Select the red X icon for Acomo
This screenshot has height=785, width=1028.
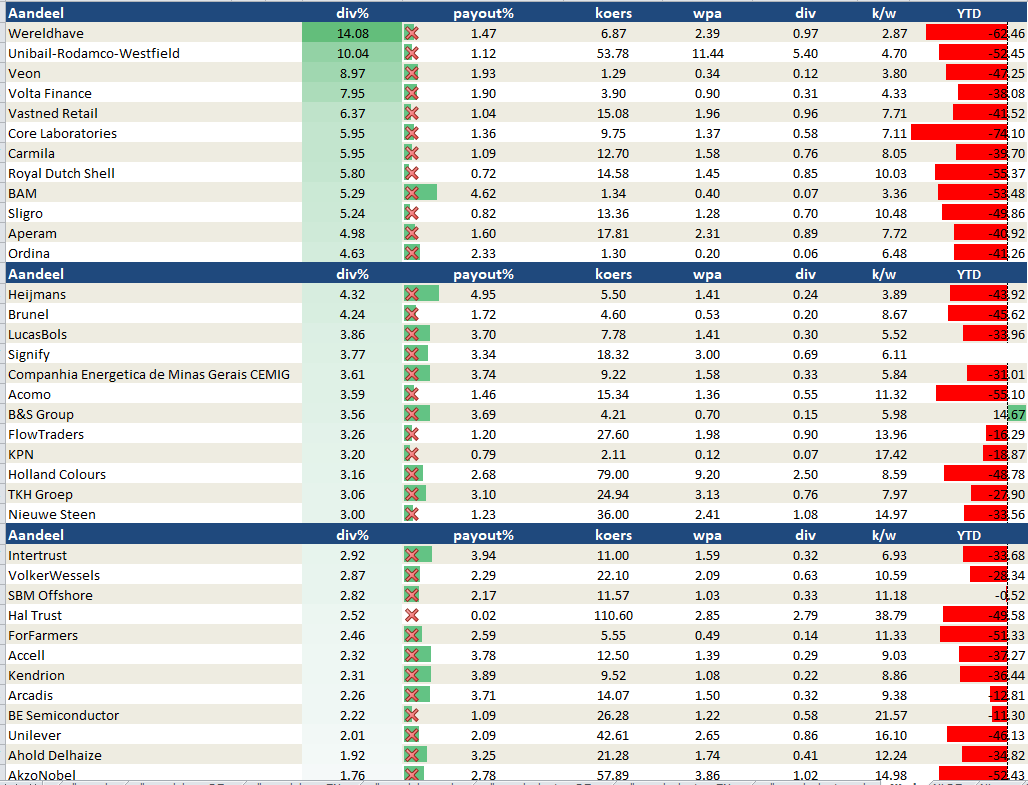pyautogui.click(x=412, y=394)
